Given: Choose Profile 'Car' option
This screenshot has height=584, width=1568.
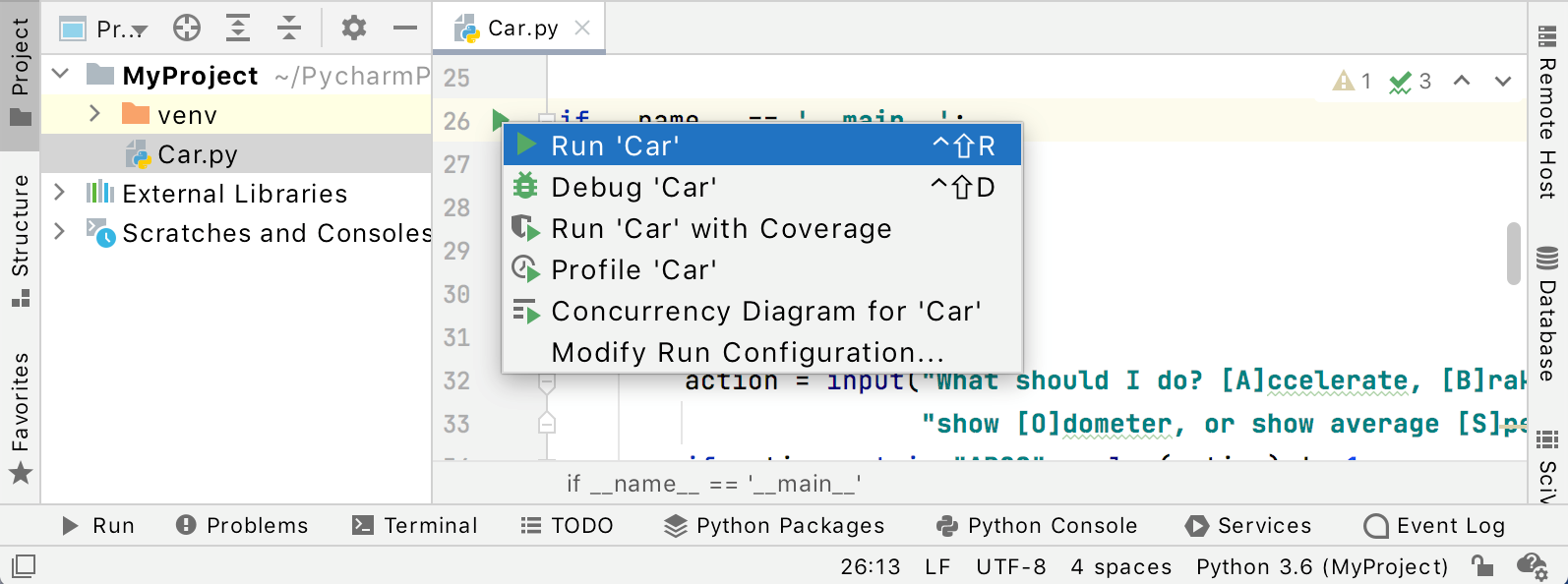Looking at the screenshot, I should click(x=762, y=269).
